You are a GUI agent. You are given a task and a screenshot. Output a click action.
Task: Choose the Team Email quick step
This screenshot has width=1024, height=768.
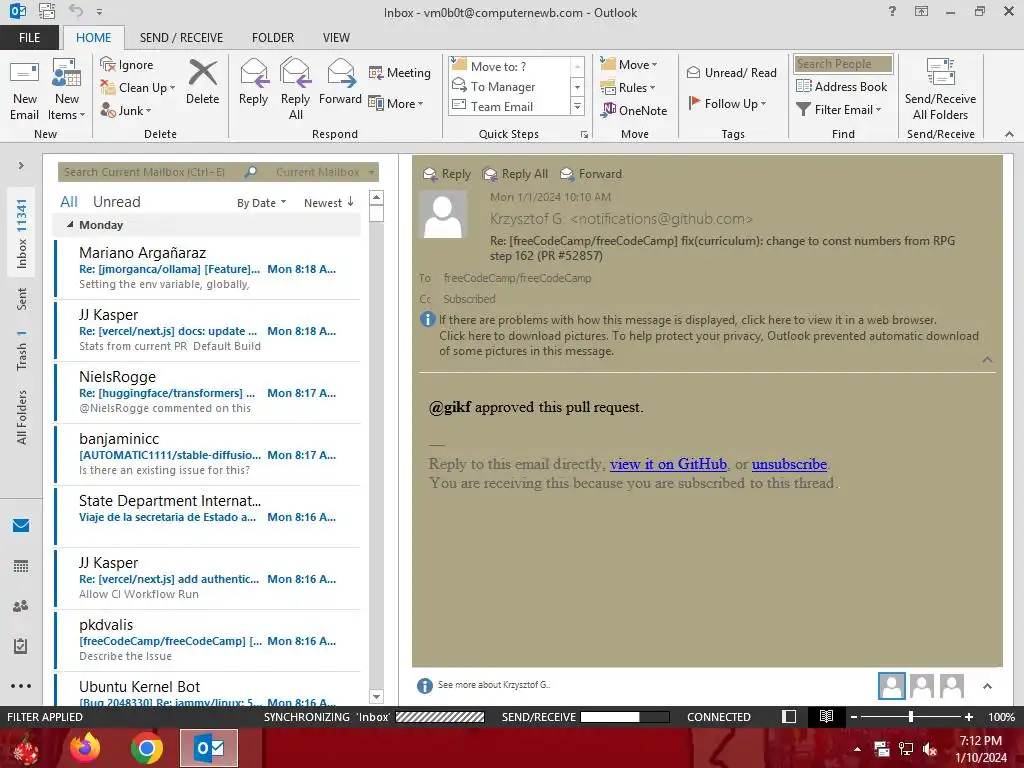509,106
